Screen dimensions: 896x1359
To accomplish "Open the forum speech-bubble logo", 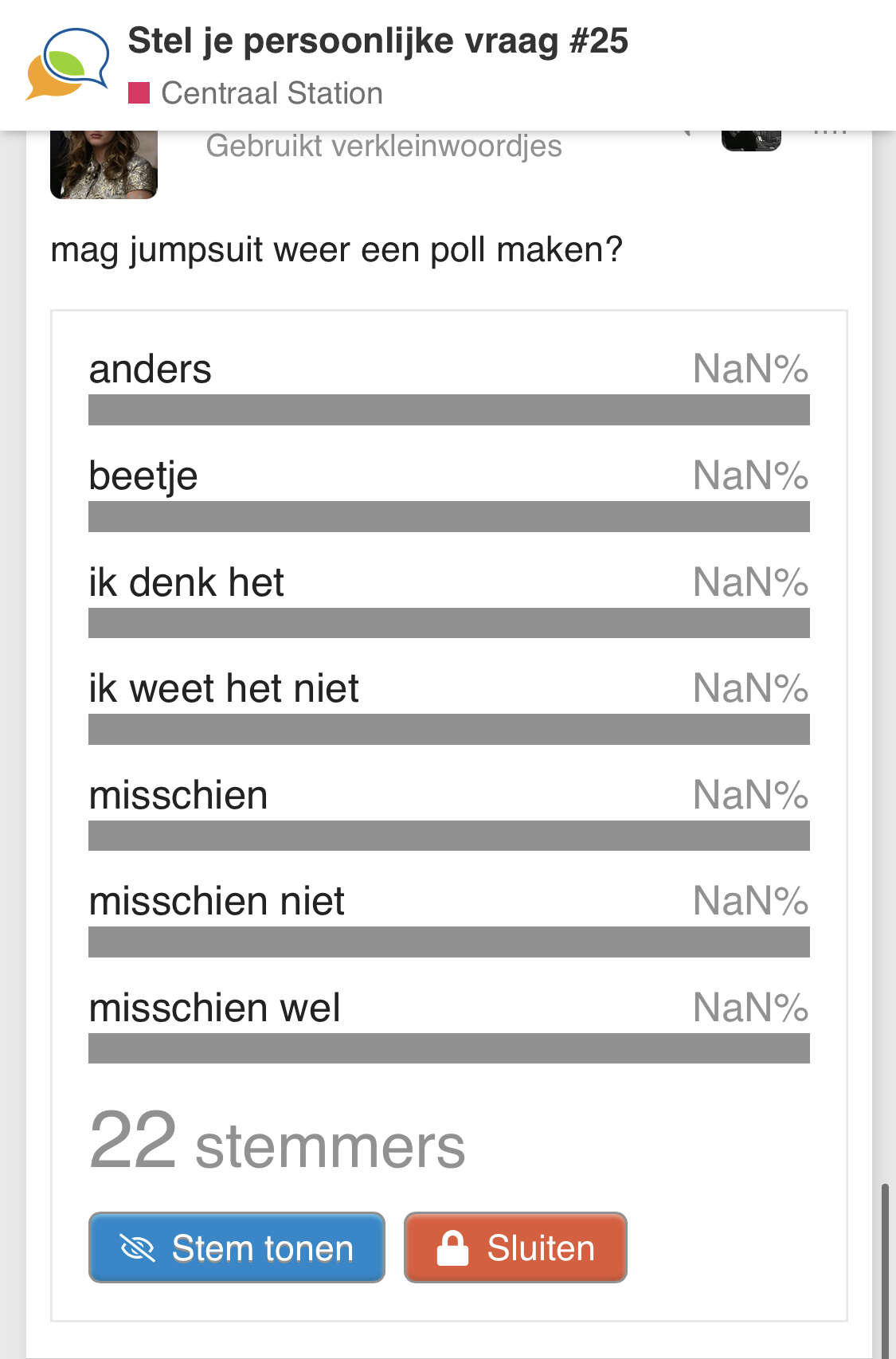I will point(68,64).
